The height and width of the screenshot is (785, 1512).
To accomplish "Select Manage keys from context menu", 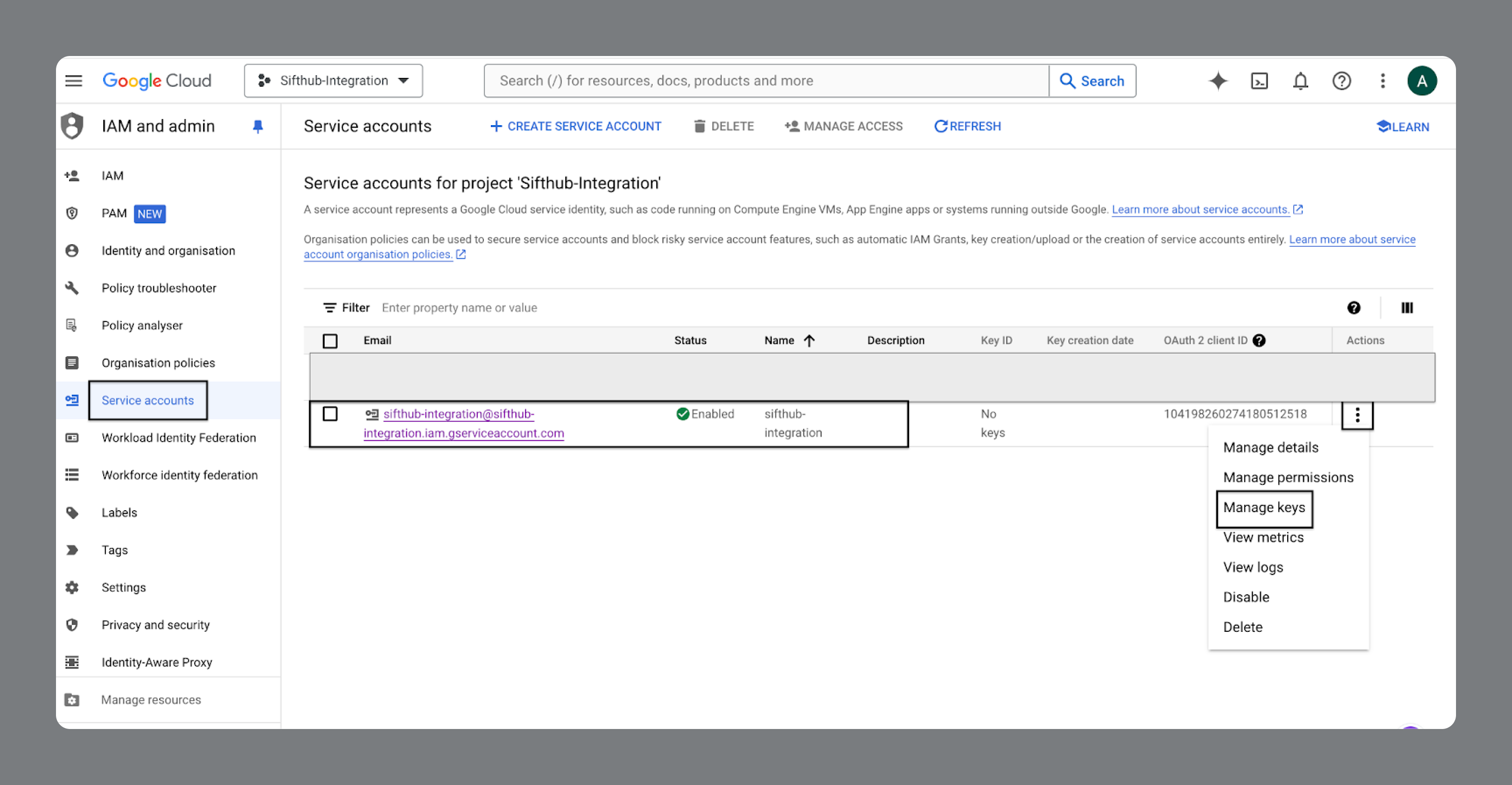I will coord(1263,507).
